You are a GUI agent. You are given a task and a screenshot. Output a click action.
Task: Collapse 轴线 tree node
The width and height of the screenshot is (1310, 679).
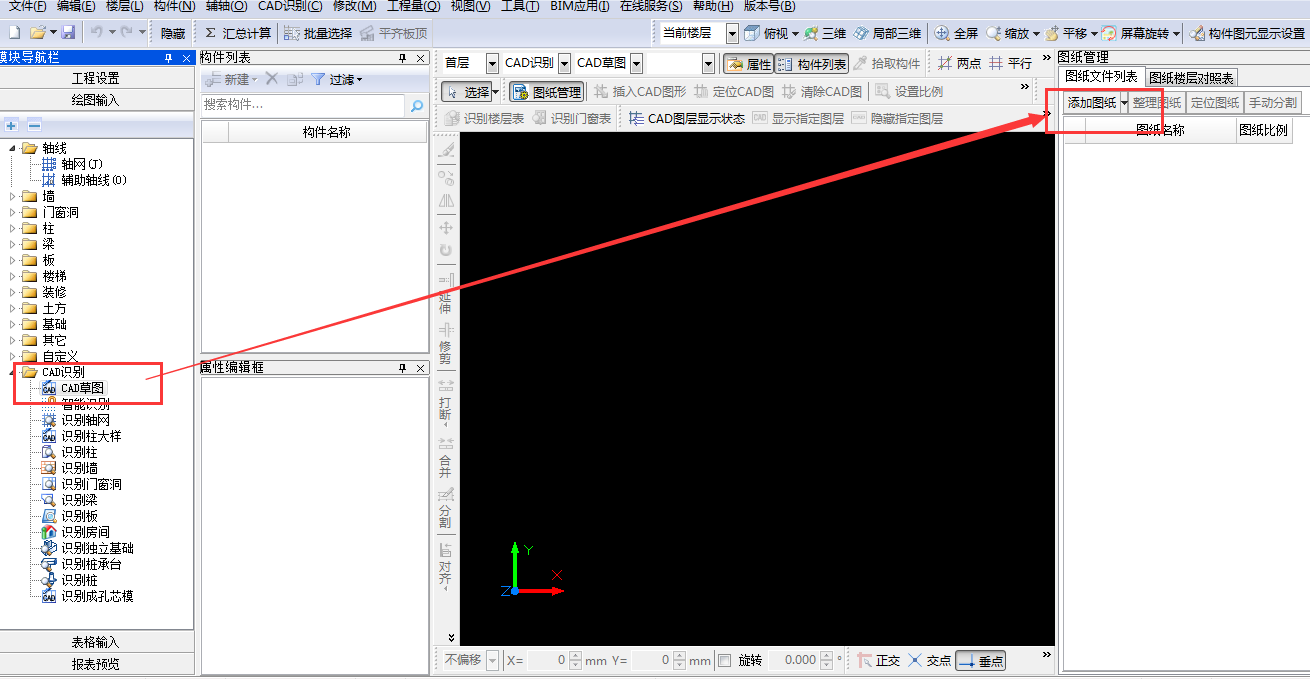pos(13,148)
